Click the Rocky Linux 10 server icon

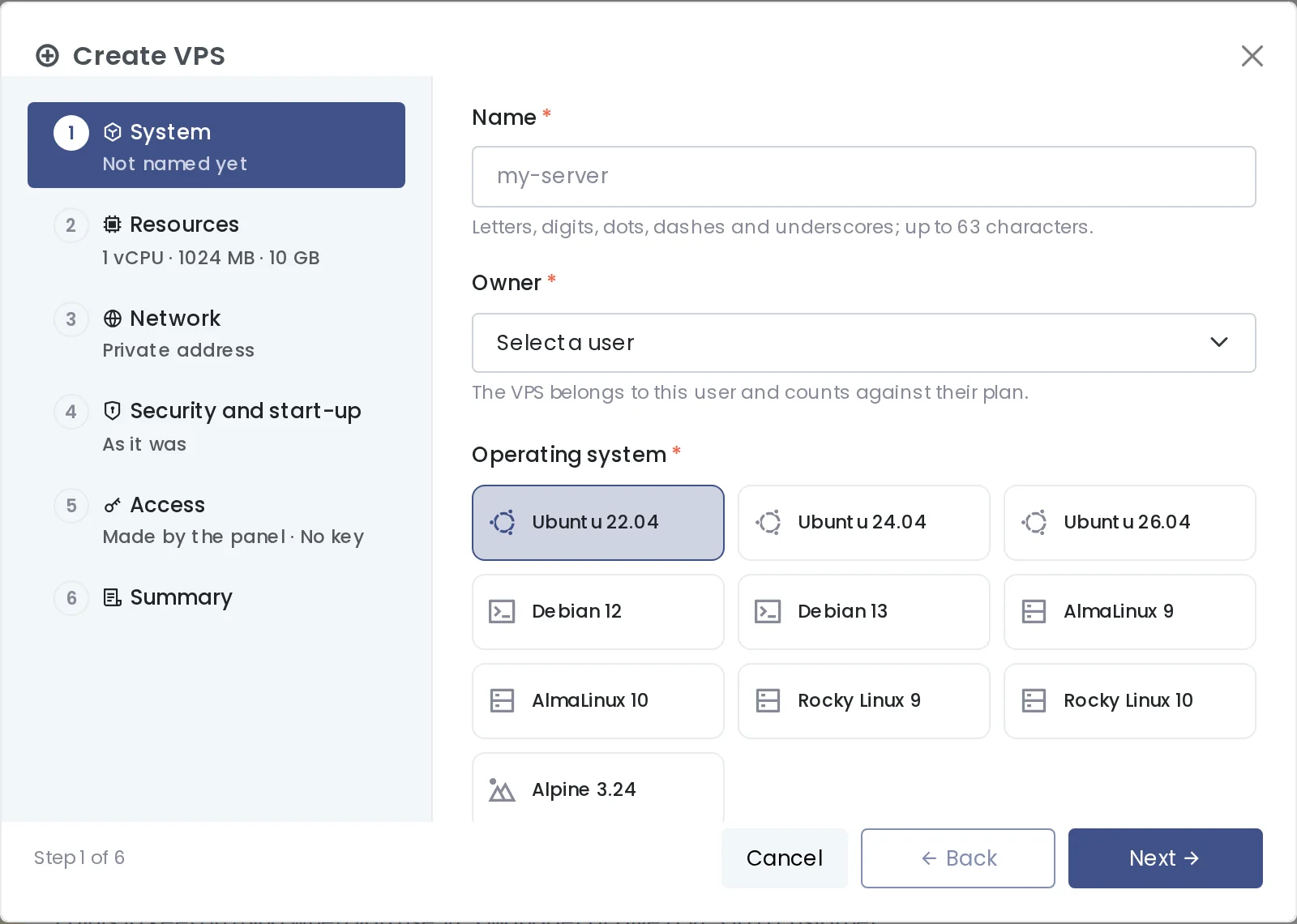click(1034, 701)
